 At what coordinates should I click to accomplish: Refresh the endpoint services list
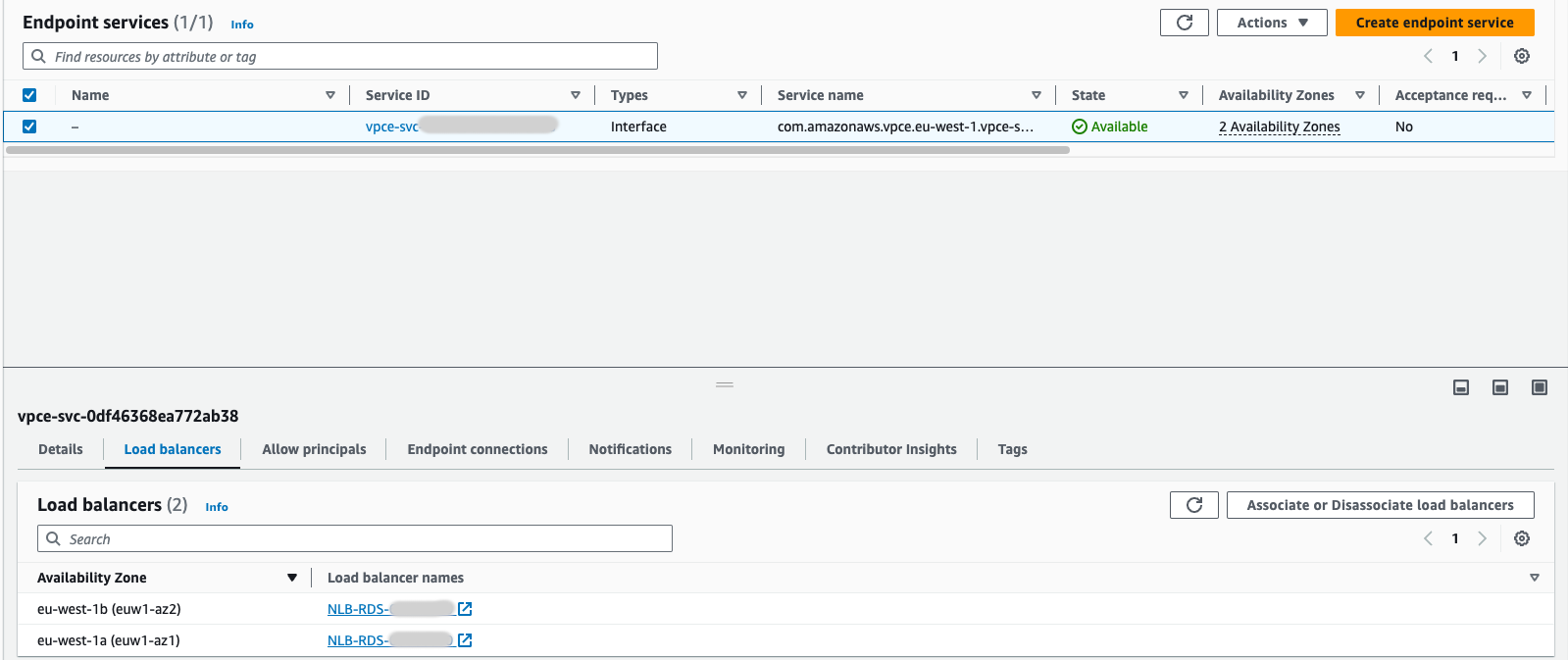pos(1184,23)
